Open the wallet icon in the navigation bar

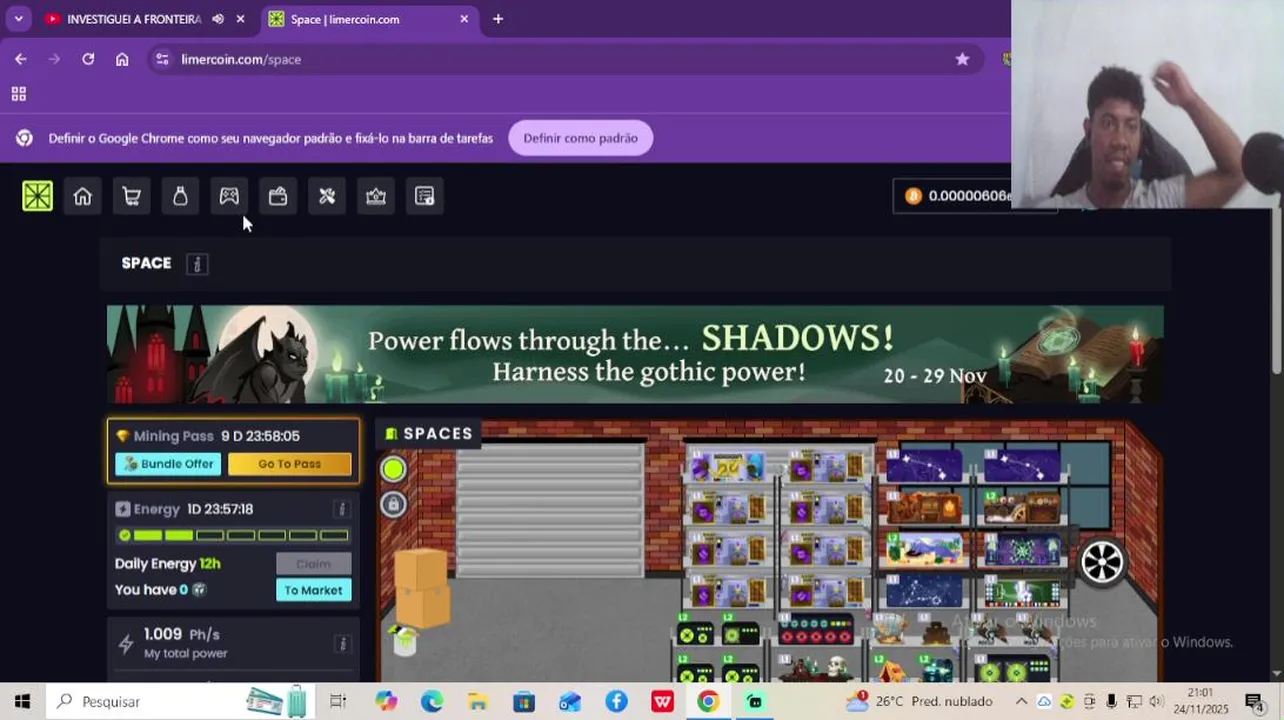[x=278, y=196]
